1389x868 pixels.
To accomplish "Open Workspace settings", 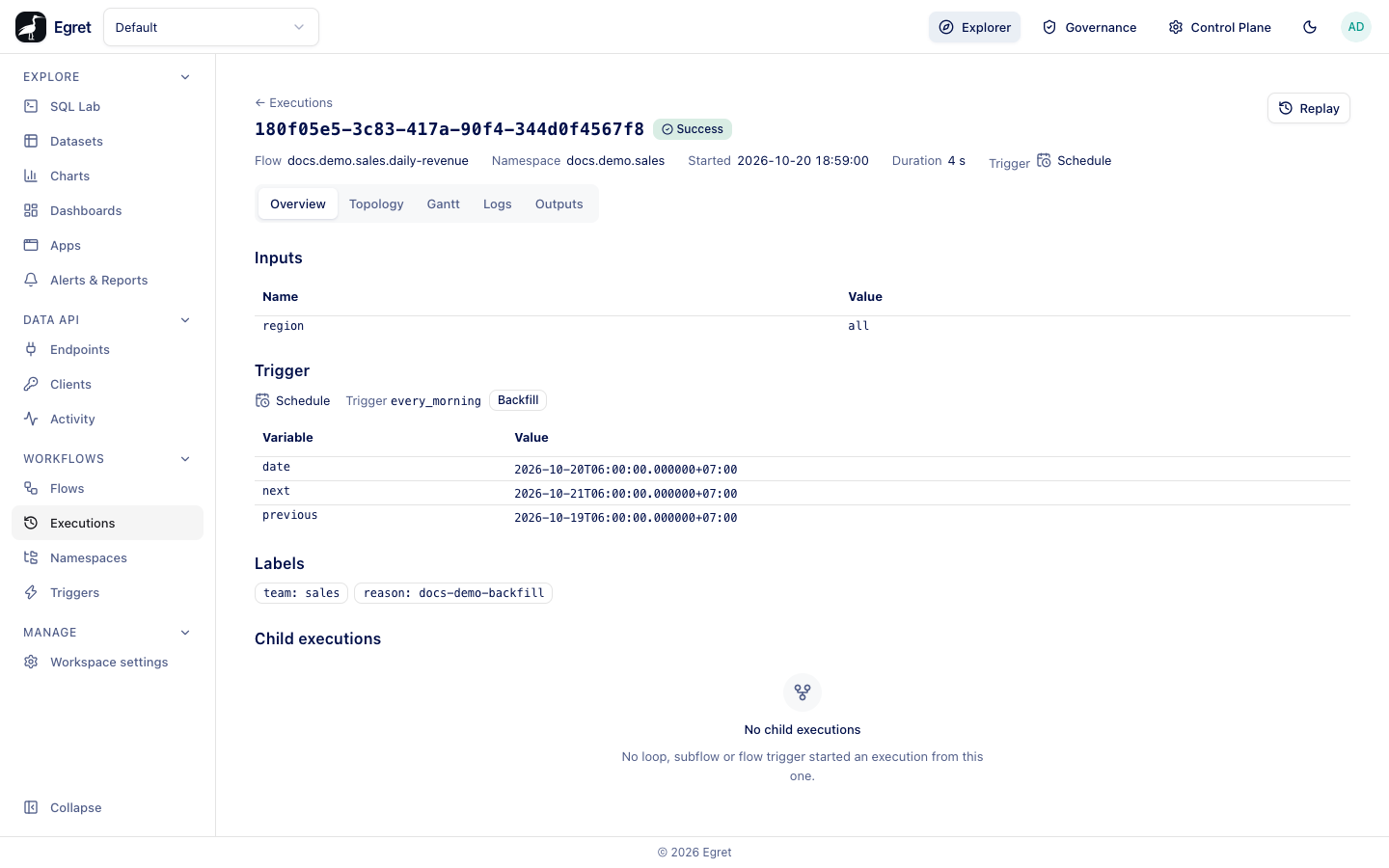I will point(107,662).
